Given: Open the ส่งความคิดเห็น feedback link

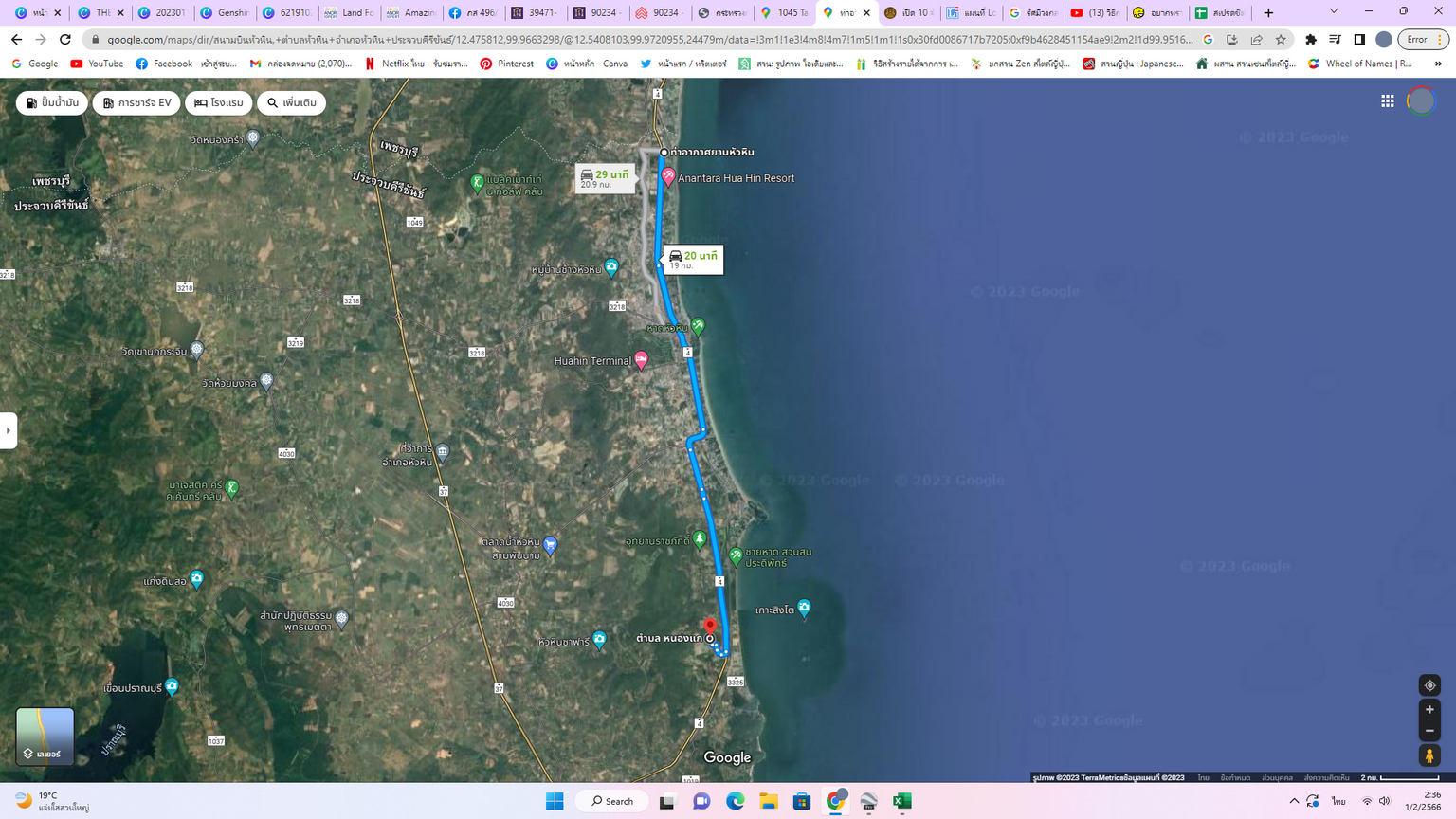Looking at the screenshot, I should pos(1326,777).
